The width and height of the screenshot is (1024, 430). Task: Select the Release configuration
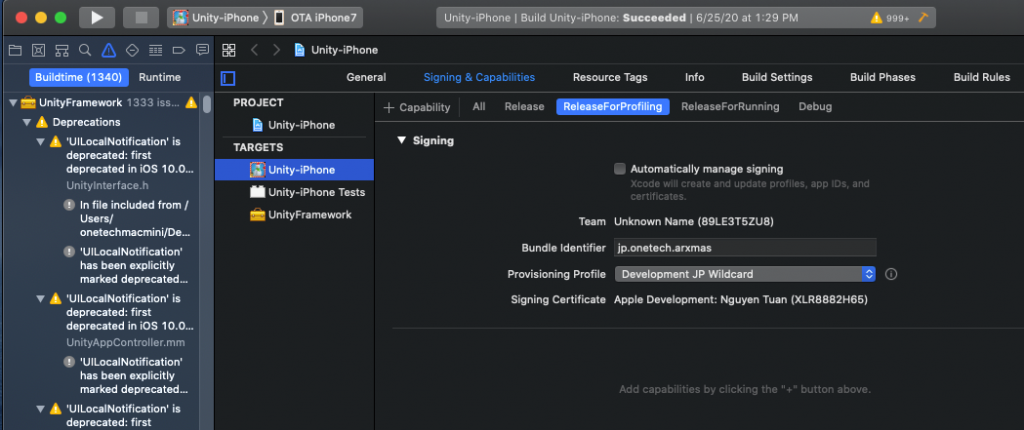[x=524, y=107]
